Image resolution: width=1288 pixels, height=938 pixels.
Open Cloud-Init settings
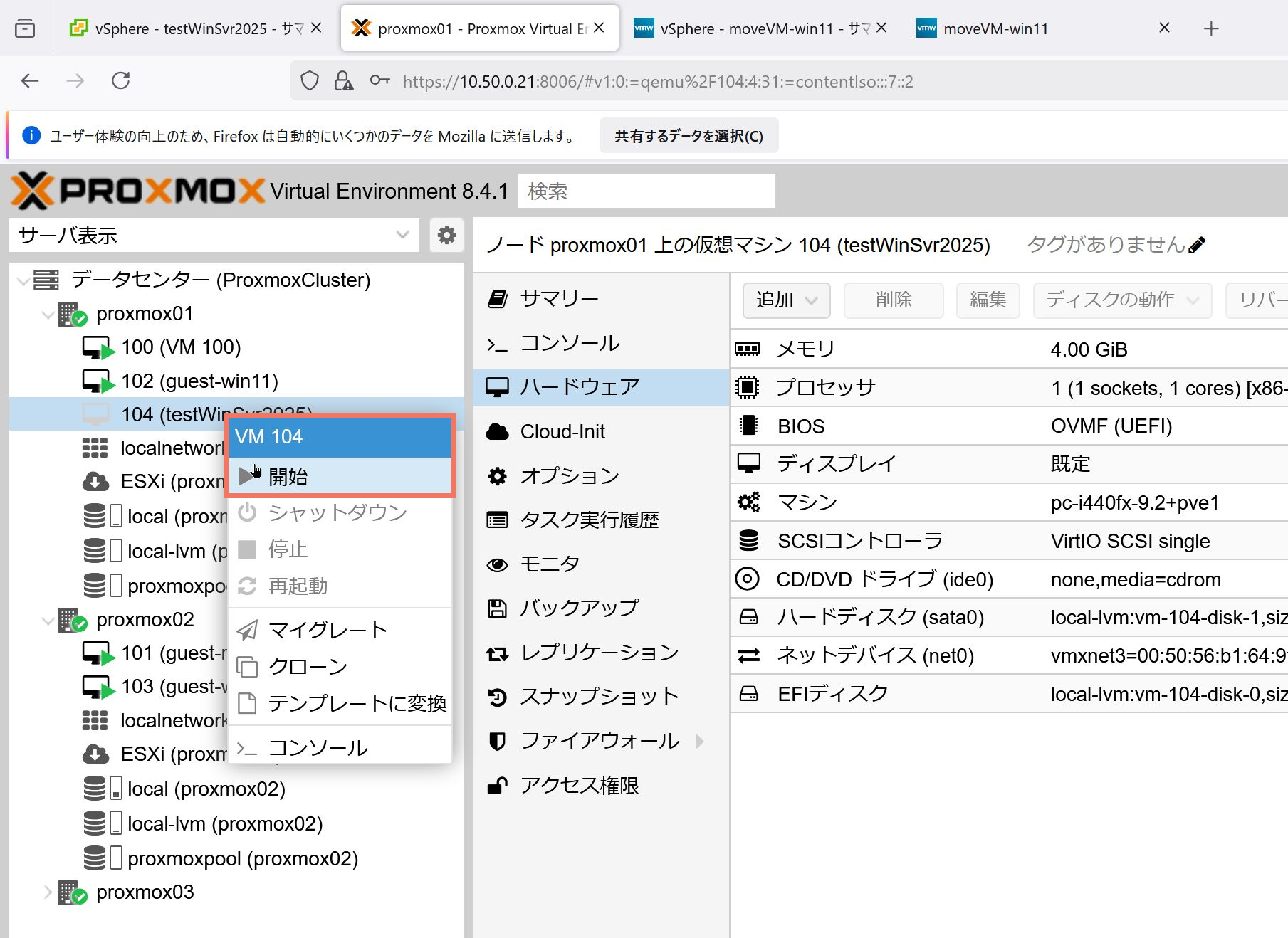point(562,432)
